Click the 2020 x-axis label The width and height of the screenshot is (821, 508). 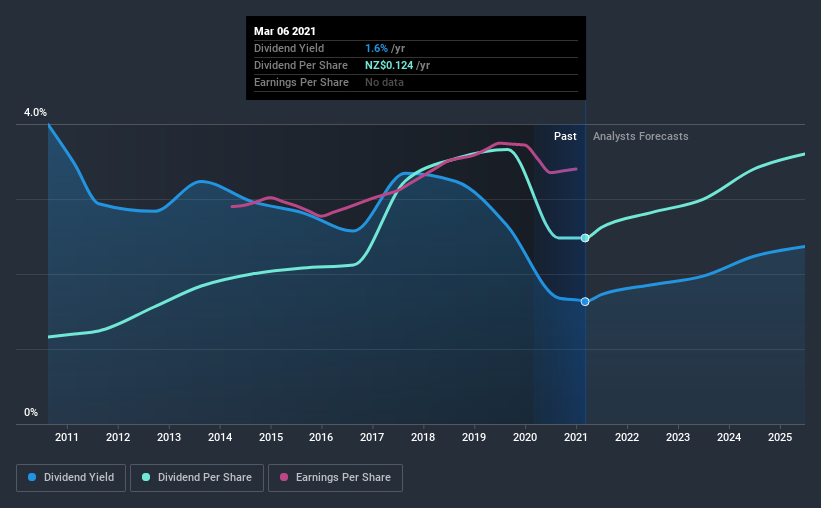tap(525, 437)
